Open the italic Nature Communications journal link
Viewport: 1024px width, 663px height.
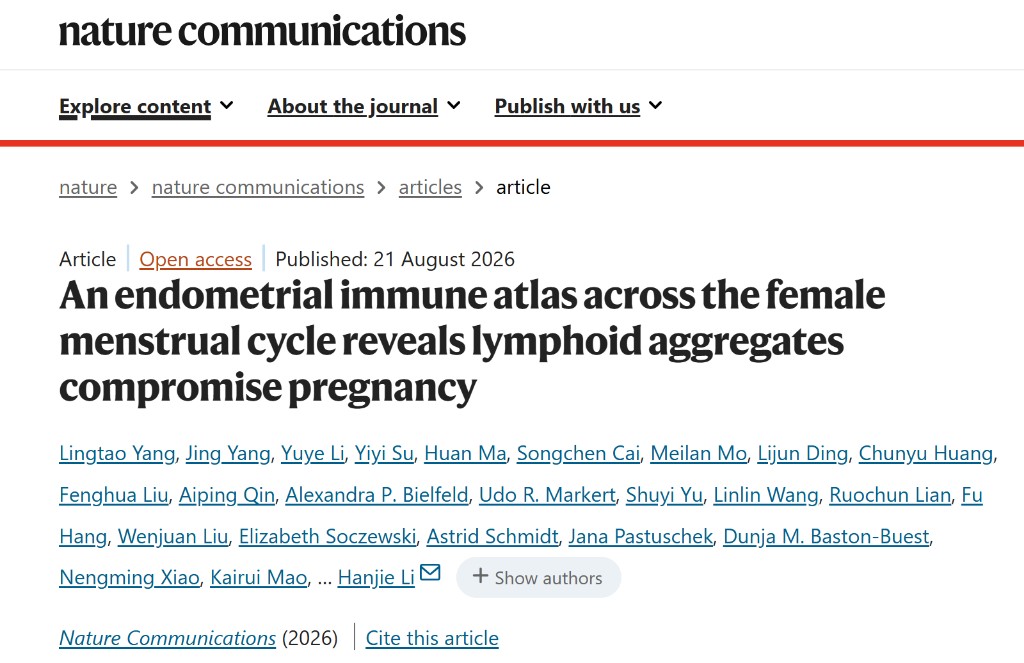[x=167, y=638]
